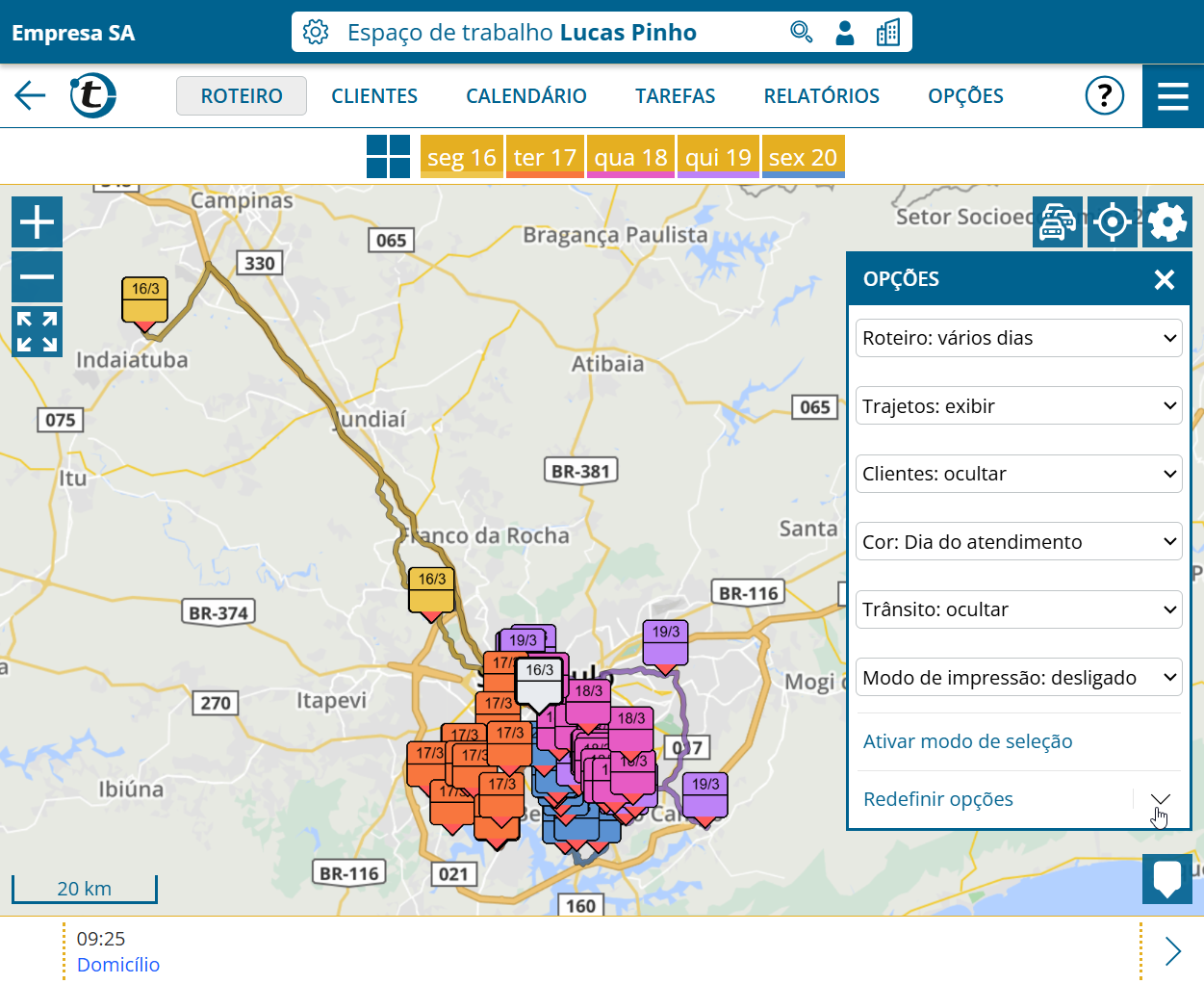Center map on current location
This screenshot has width=1204, height=984.
[1112, 222]
